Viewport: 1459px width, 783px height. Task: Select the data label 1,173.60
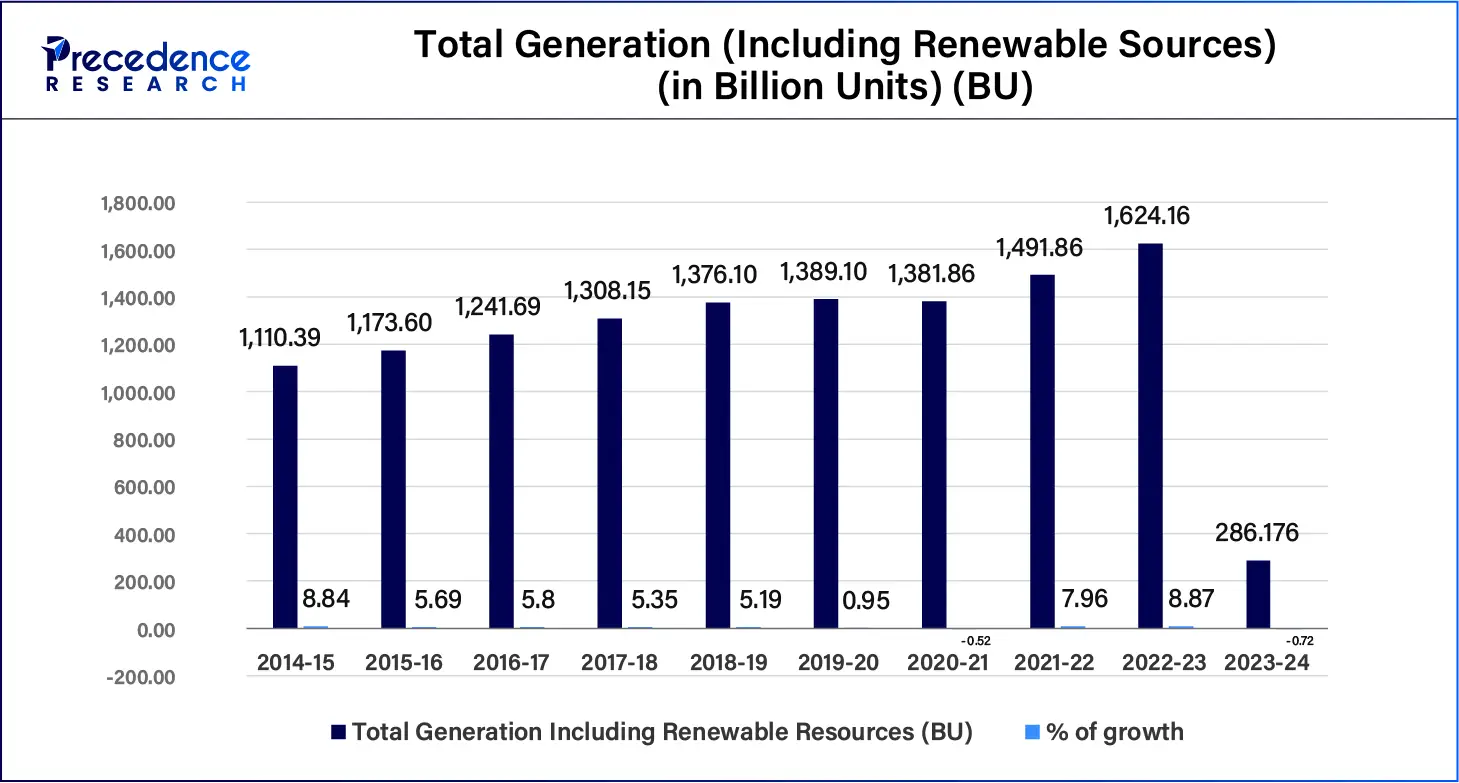[389, 323]
